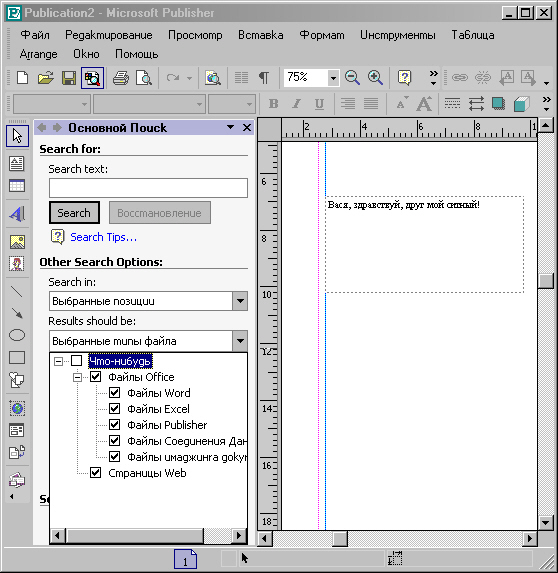Uncheck the Файлы Publisher checkbox
Viewport: 558px width, 573px height.
(114, 425)
